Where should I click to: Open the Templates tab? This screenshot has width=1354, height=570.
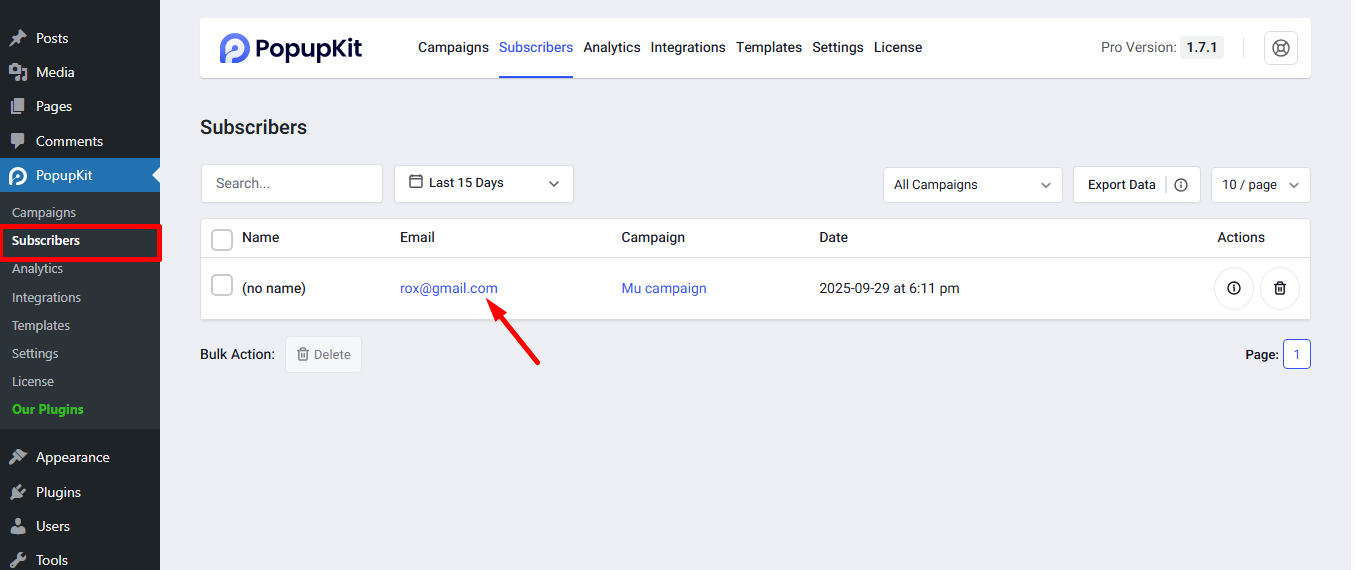[769, 47]
